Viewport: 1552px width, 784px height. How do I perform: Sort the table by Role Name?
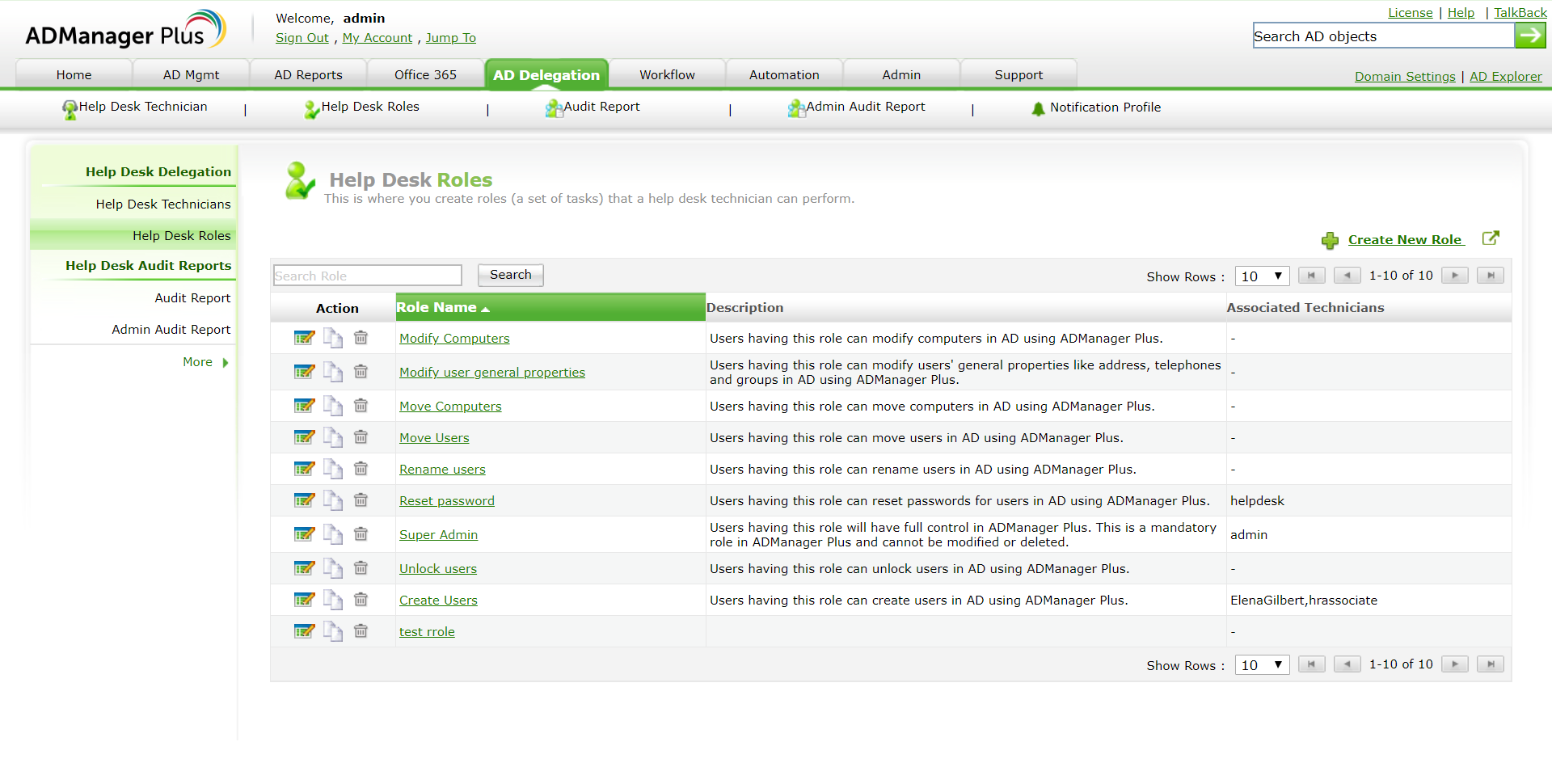click(x=443, y=307)
